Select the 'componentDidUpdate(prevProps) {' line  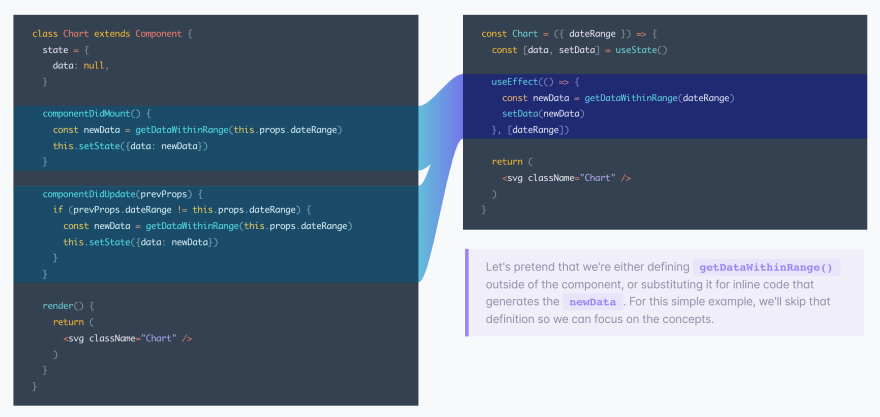coord(122,194)
